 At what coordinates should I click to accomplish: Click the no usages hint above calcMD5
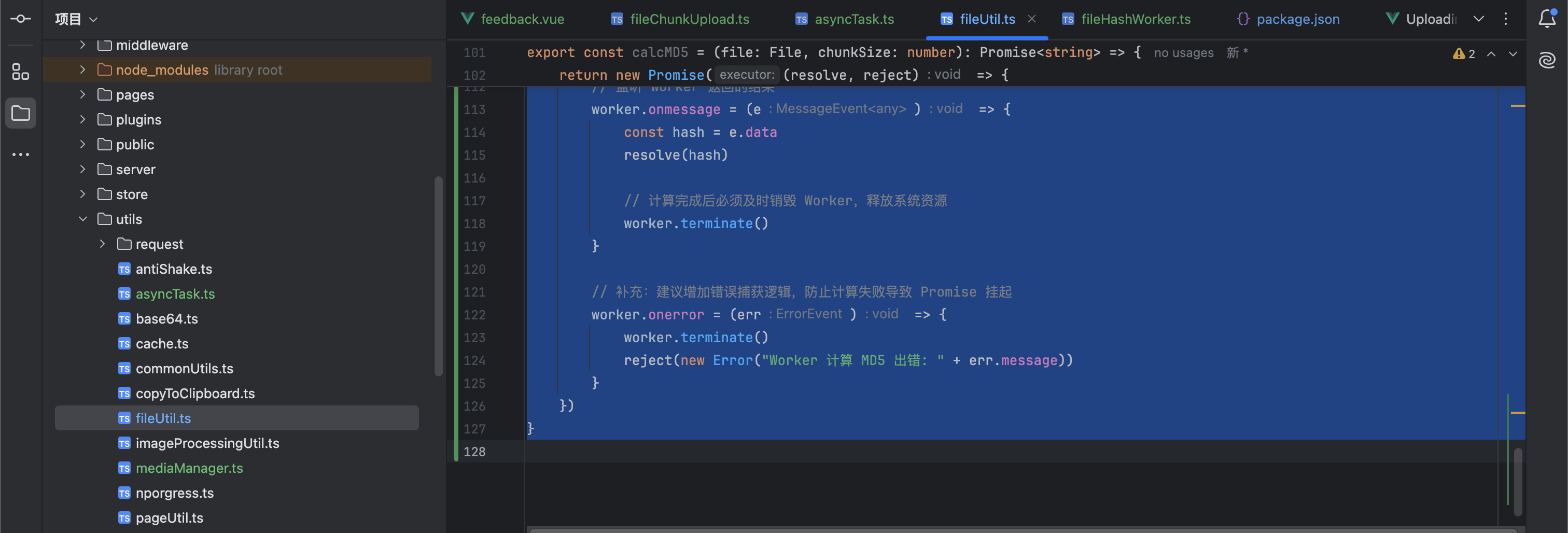click(1182, 53)
